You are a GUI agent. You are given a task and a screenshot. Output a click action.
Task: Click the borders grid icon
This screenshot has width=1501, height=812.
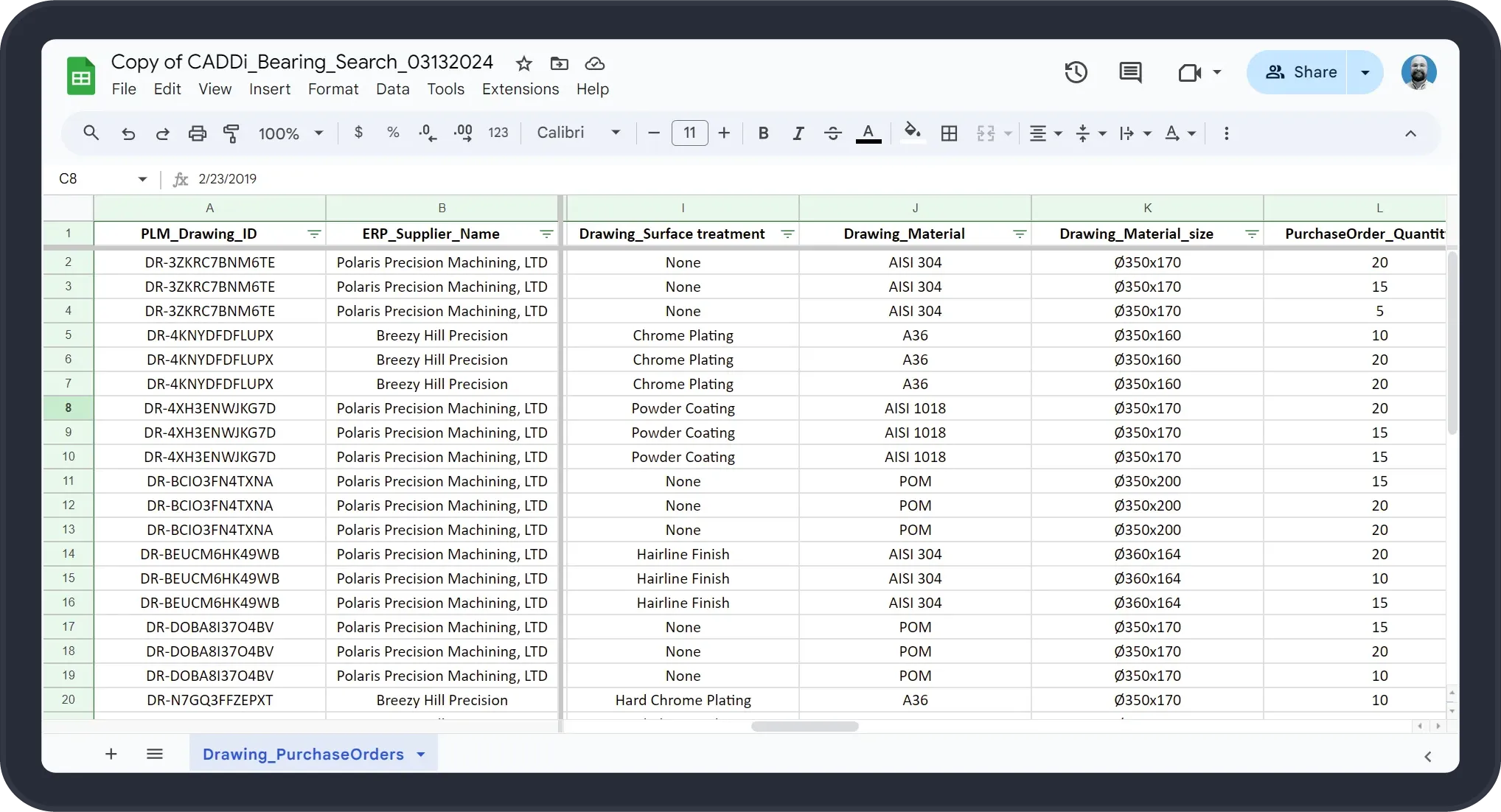[949, 133]
